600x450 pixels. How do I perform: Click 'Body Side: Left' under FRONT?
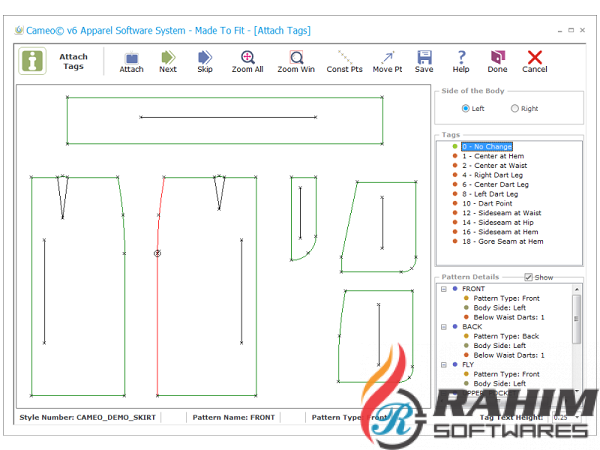[x=500, y=308]
